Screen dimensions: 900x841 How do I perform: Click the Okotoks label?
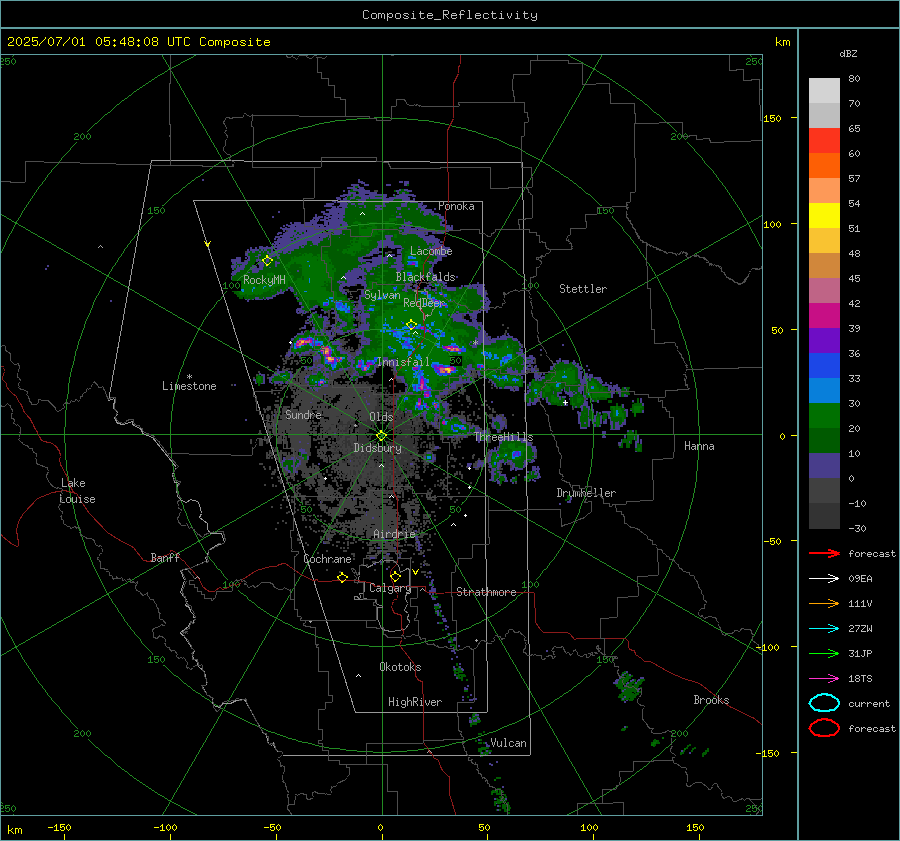(x=400, y=667)
